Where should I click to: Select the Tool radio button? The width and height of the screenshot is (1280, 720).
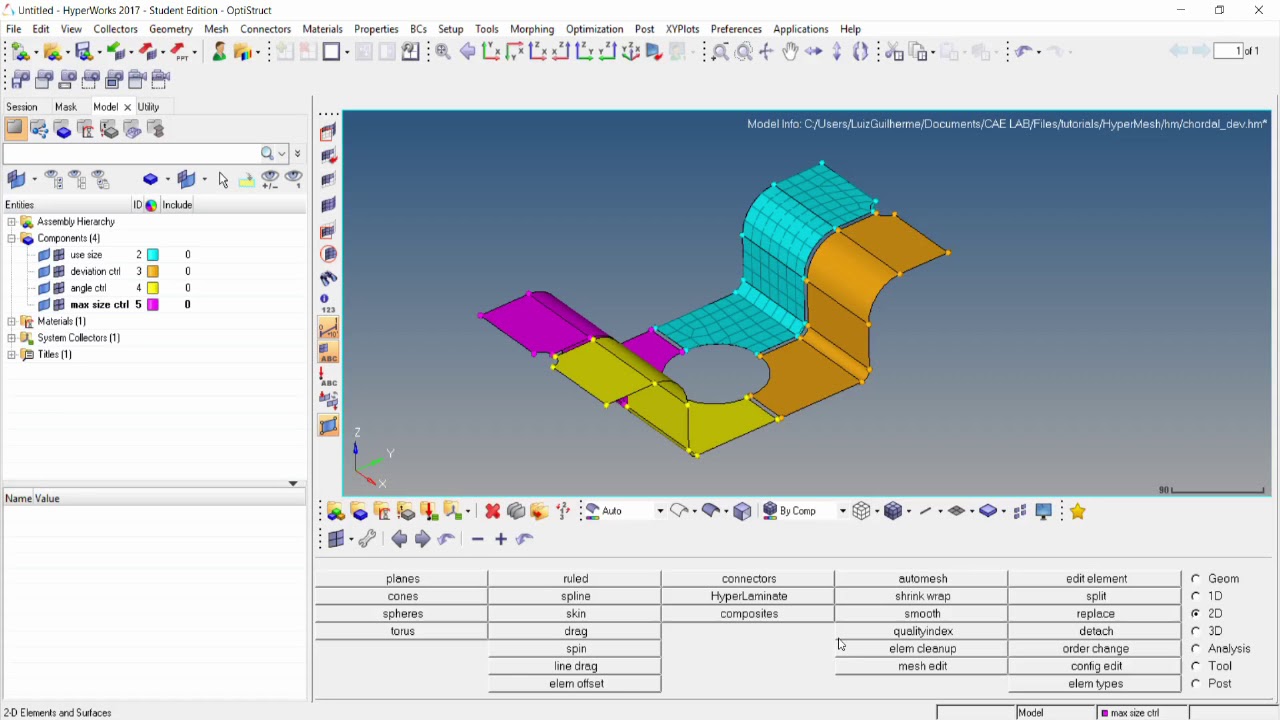tap(1195, 666)
